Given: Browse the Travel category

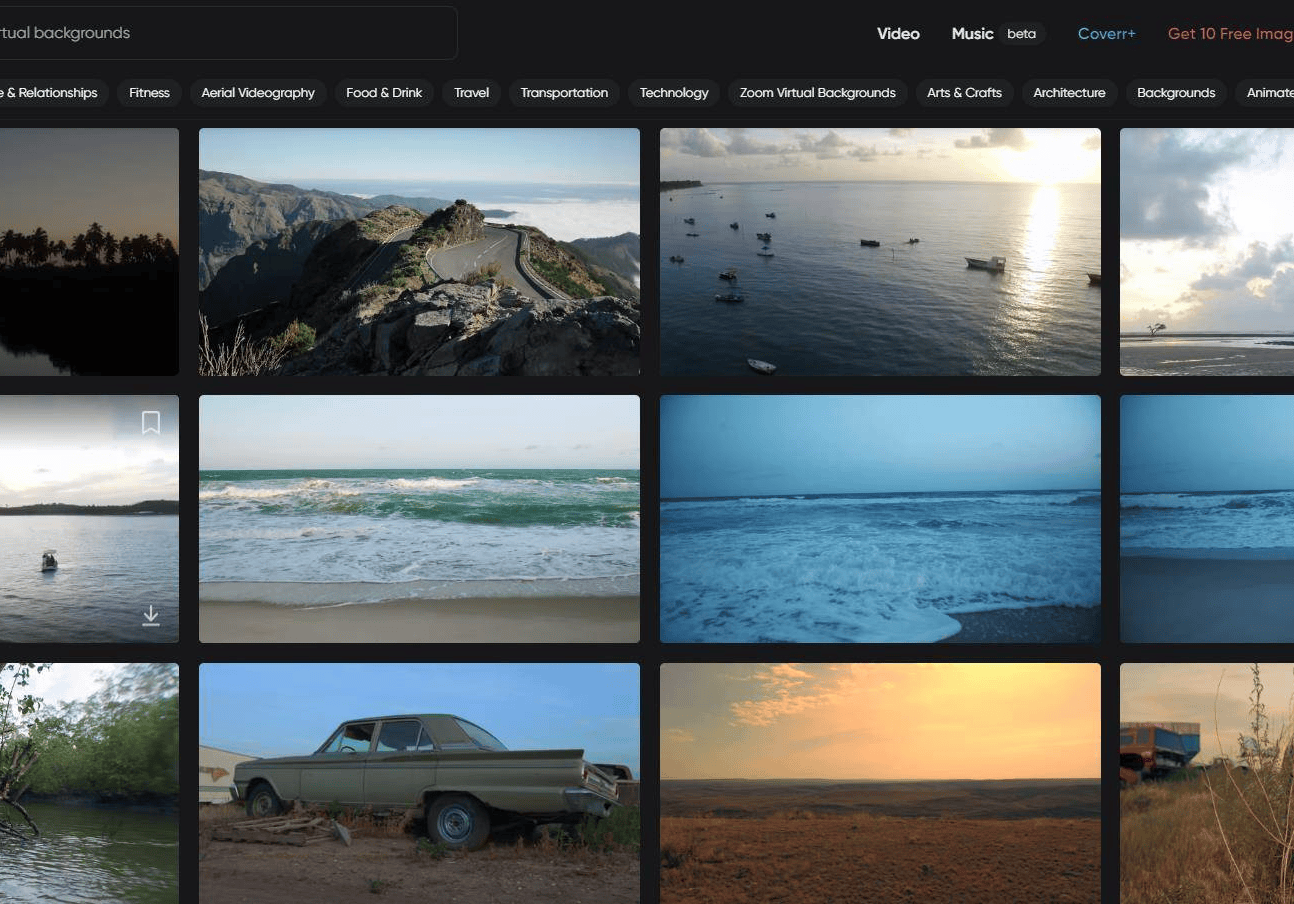Looking at the screenshot, I should [x=471, y=93].
